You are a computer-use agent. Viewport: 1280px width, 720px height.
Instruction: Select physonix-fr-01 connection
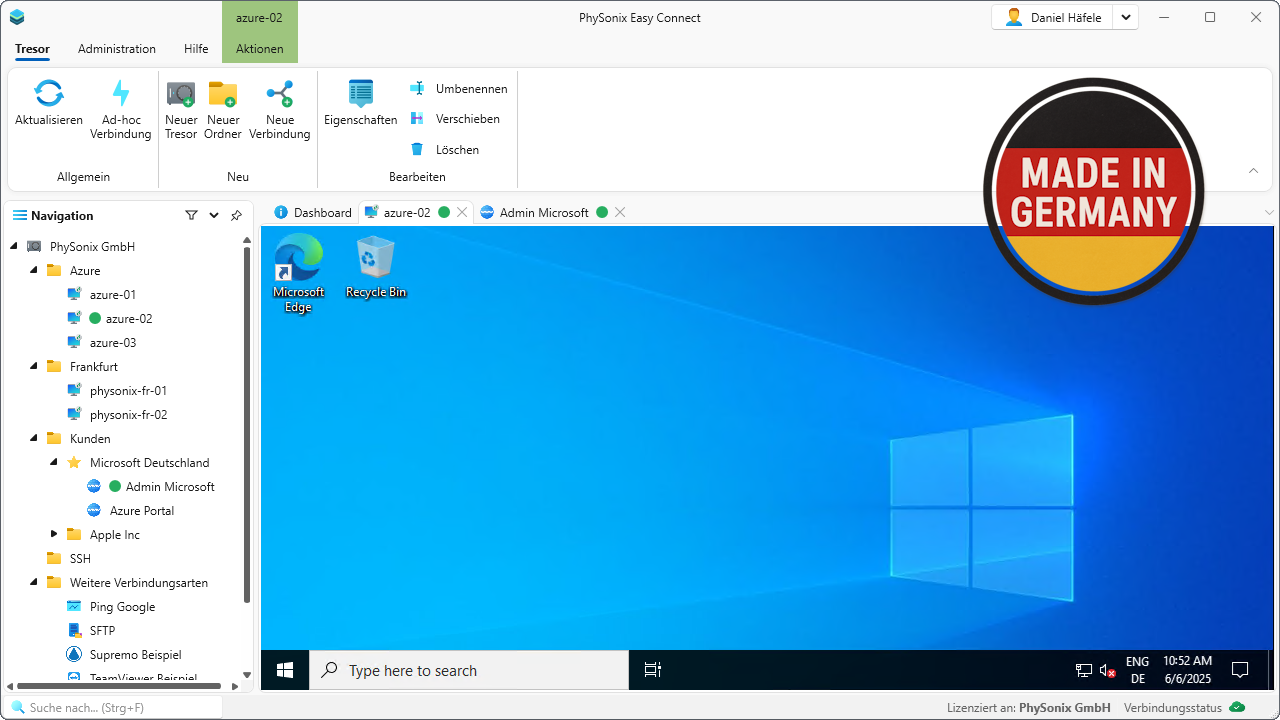coord(128,391)
